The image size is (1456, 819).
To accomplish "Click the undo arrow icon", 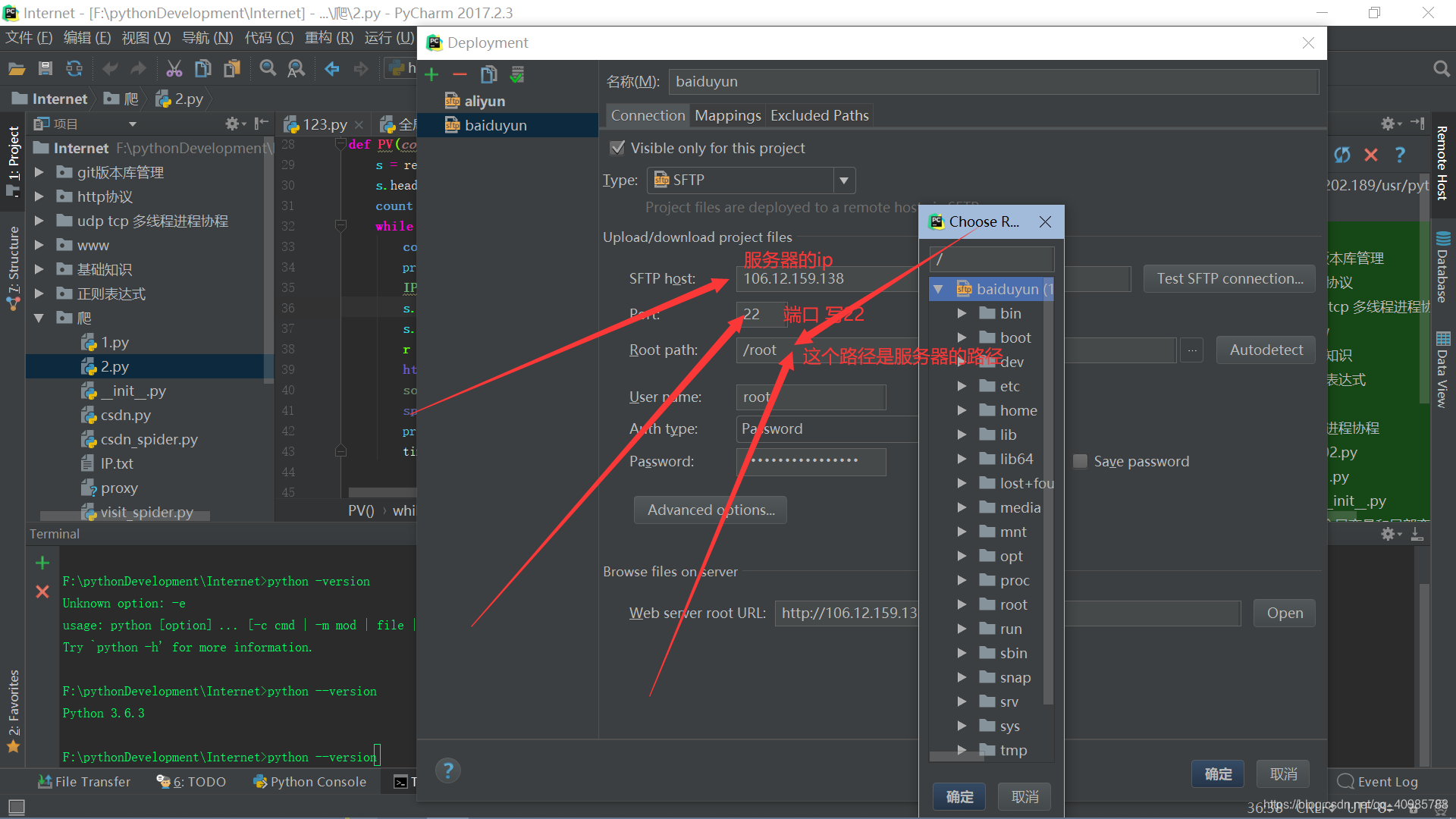I will [110, 69].
